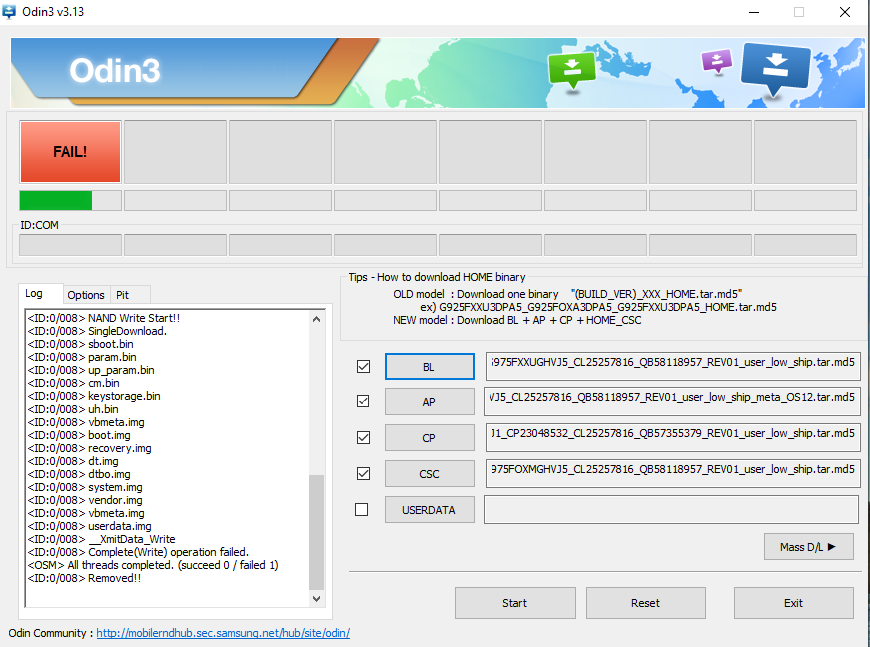The width and height of the screenshot is (870, 647).
Task: Click the Start button
Action: [x=515, y=603]
